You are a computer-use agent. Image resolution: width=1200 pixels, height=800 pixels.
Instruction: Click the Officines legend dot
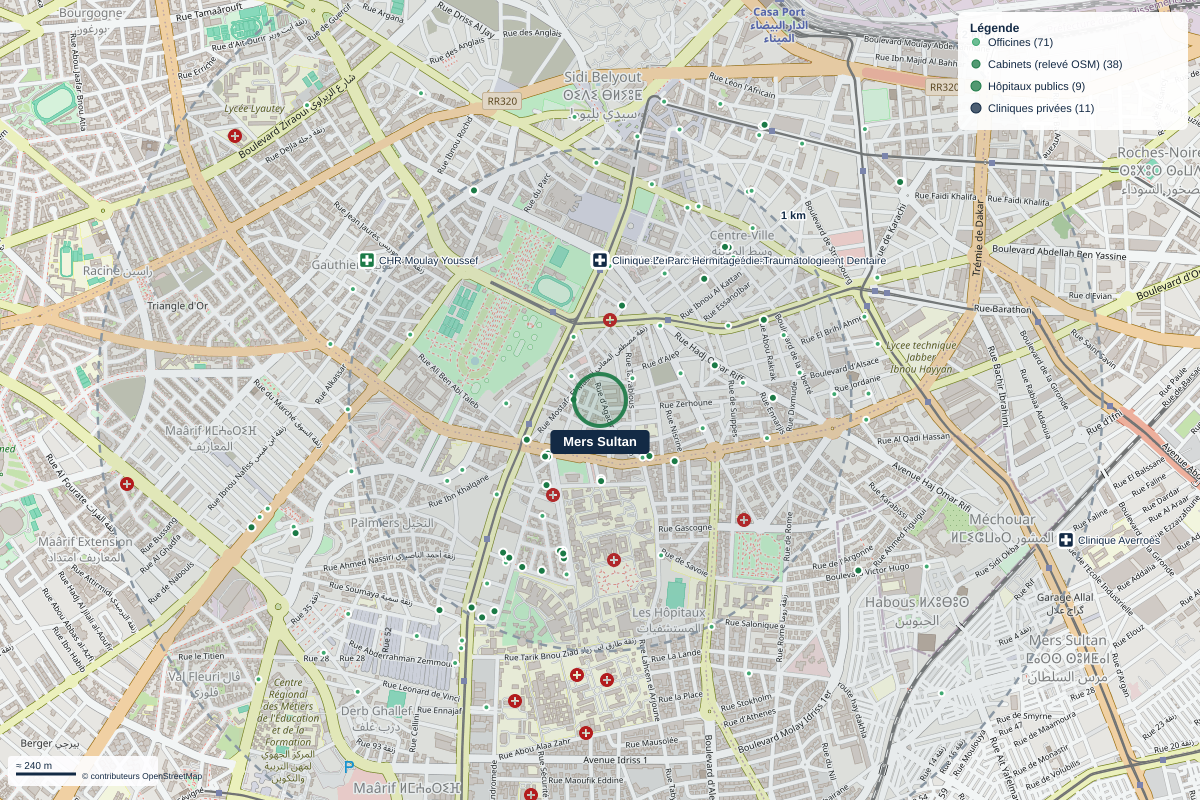(976, 42)
